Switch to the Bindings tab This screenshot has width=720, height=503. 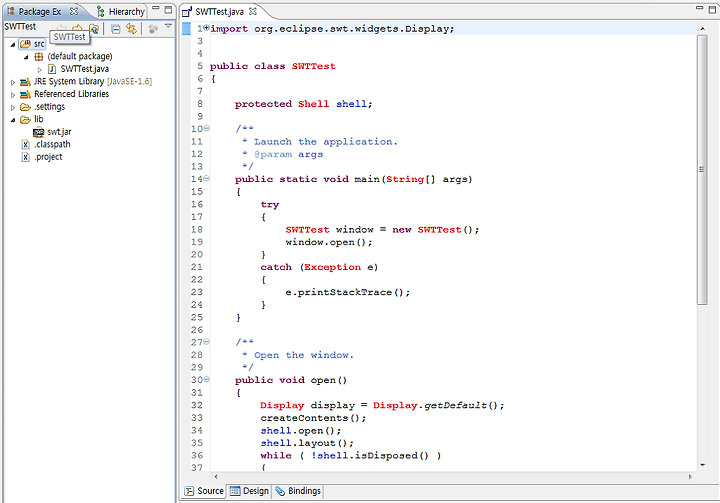click(298, 491)
